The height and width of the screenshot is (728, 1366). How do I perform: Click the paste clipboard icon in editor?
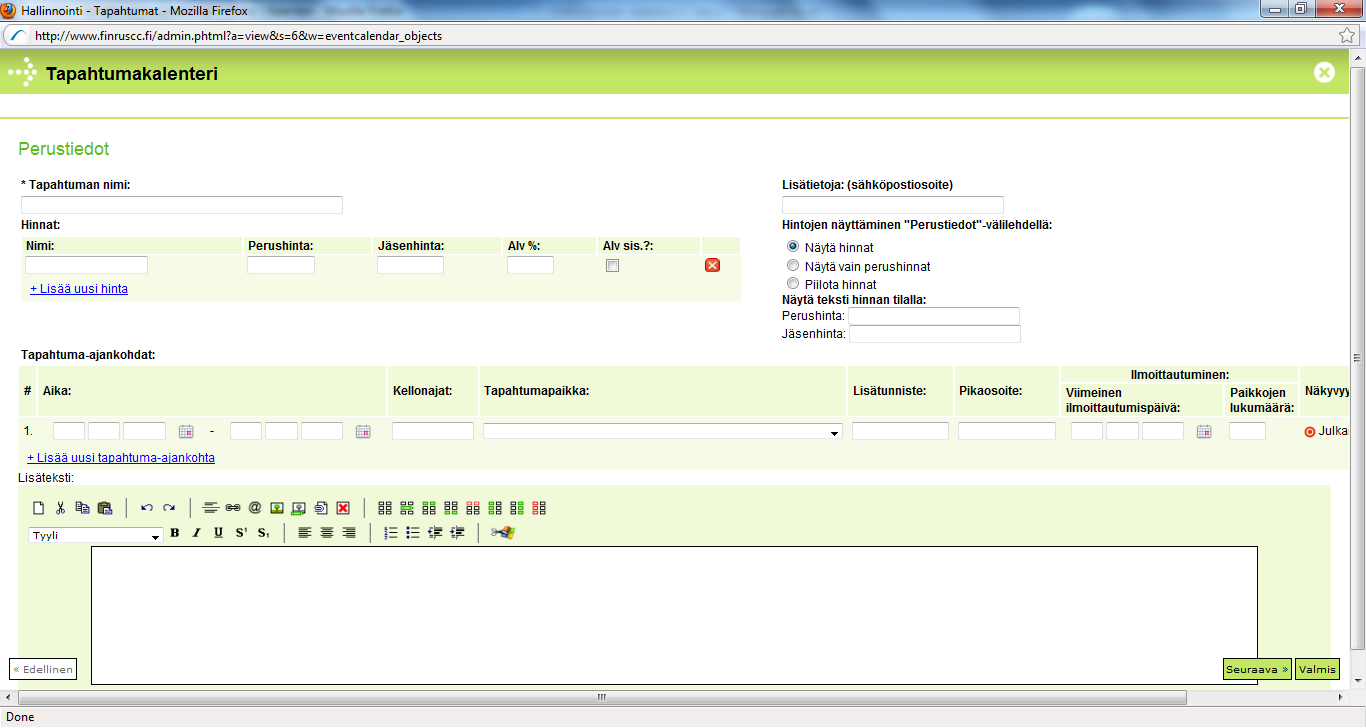(105, 508)
